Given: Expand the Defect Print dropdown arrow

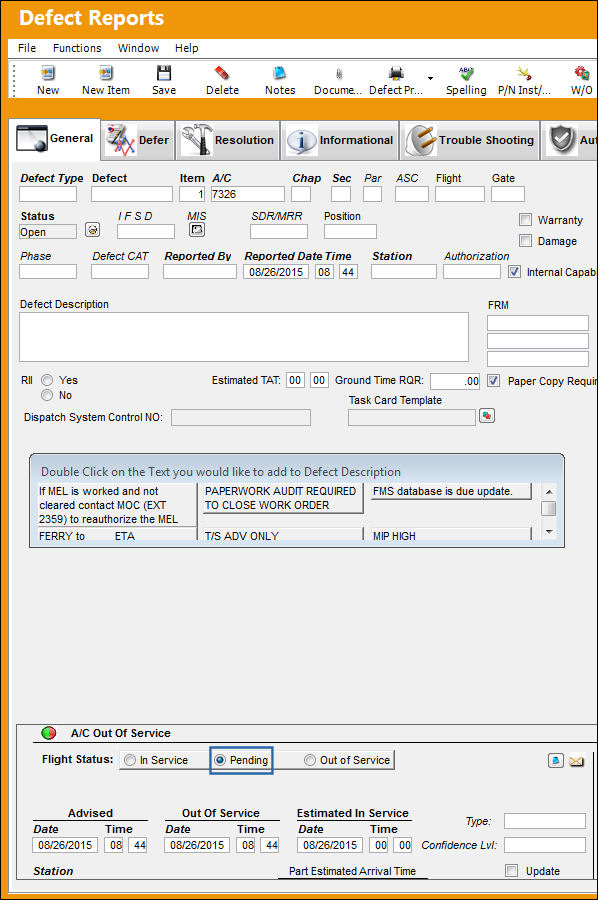Looking at the screenshot, I should [x=430, y=78].
